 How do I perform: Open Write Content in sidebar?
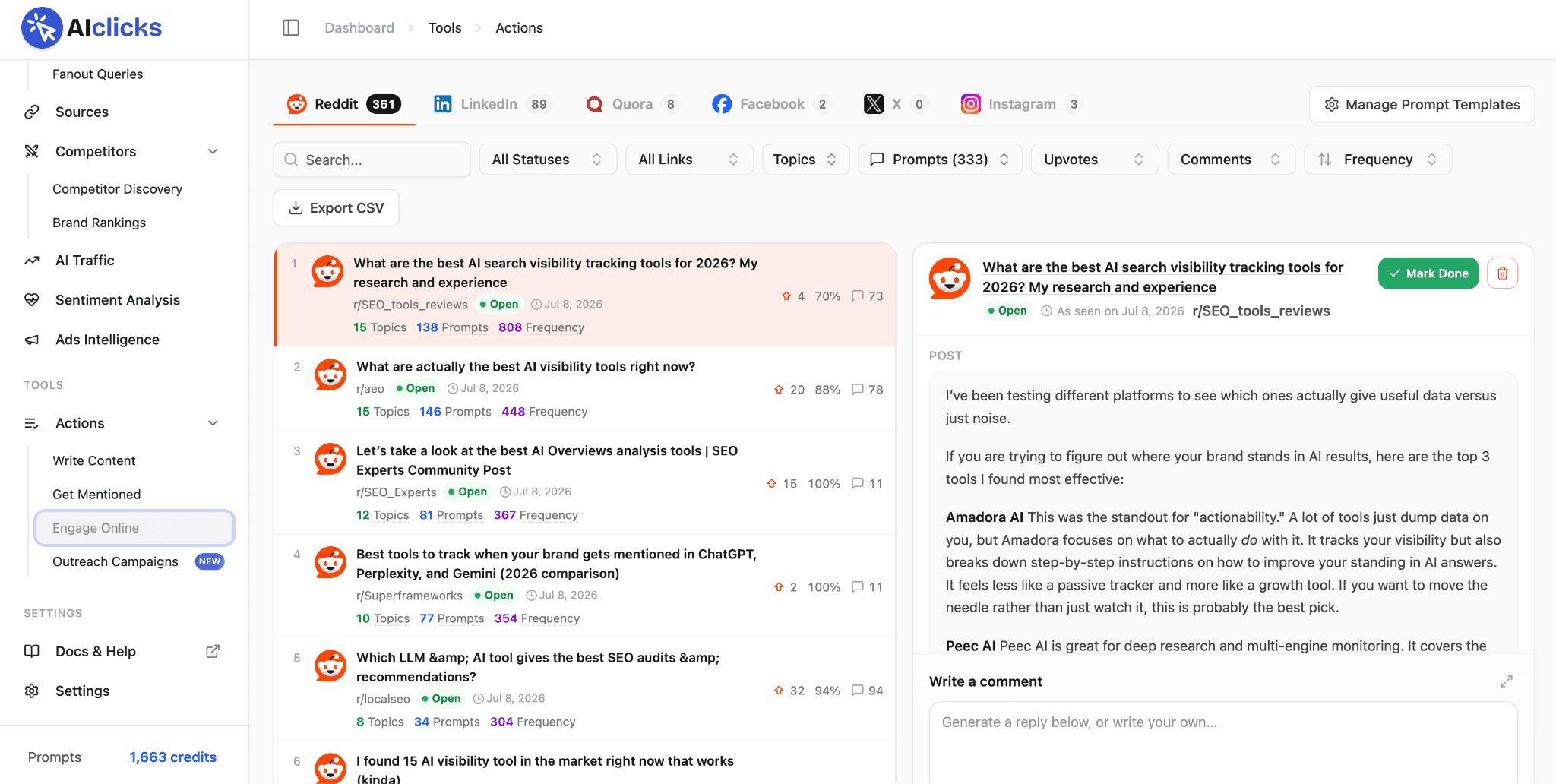click(94, 461)
